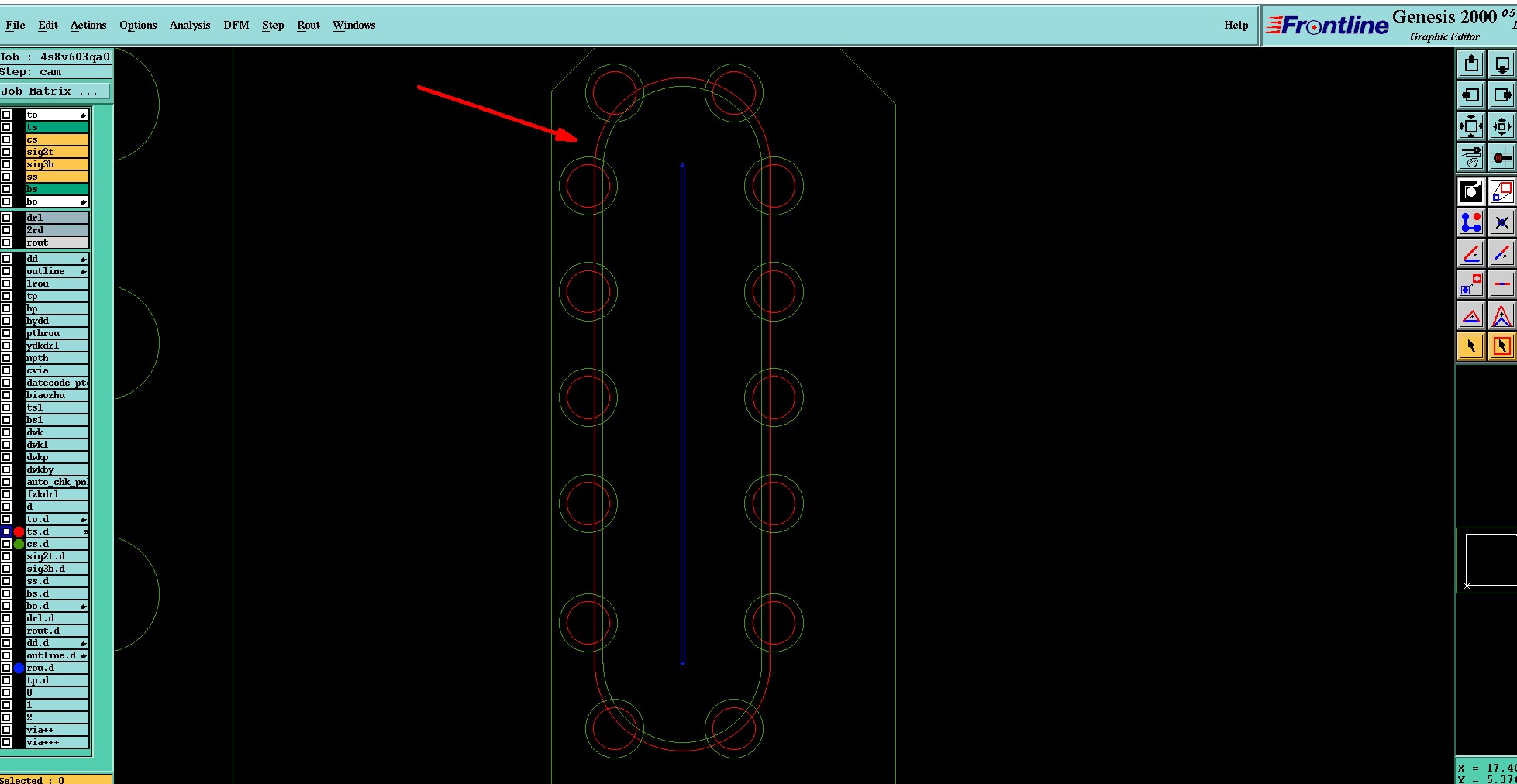Open the Step menu
Screen dimensions: 1517x784
click(x=273, y=25)
